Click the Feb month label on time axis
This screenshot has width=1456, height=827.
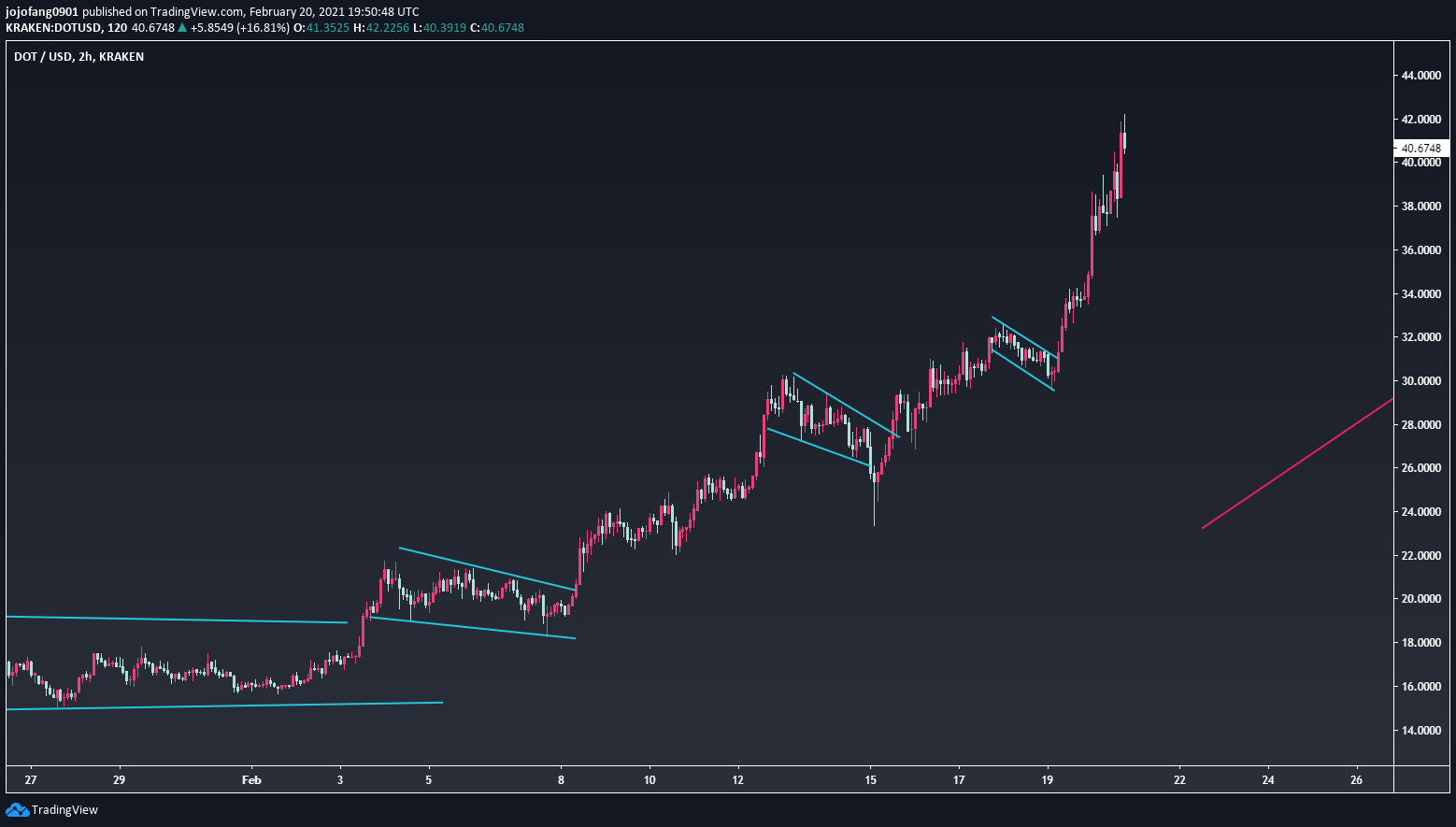point(251,780)
